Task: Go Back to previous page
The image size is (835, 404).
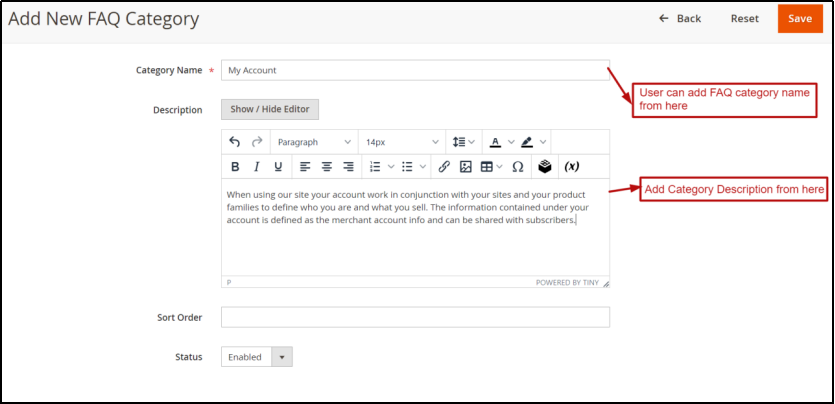Action: click(x=680, y=19)
